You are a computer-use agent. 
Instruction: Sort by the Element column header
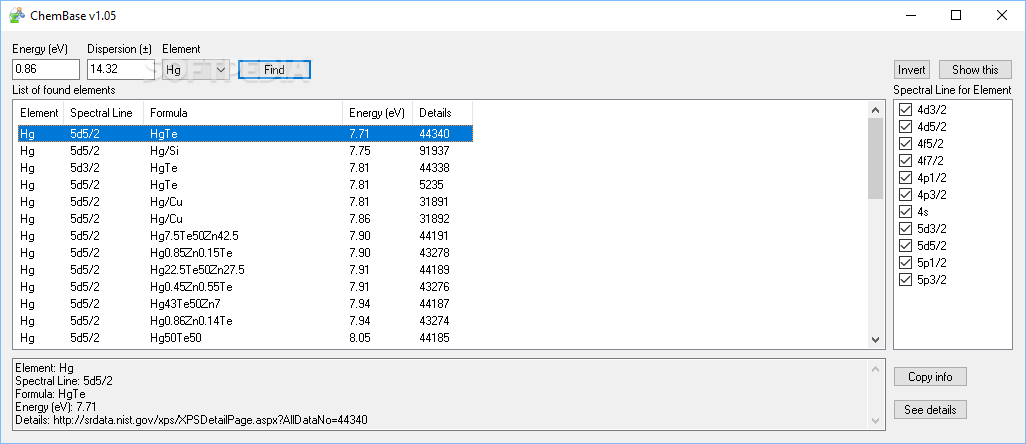pyautogui.click(x=39, y=112)
